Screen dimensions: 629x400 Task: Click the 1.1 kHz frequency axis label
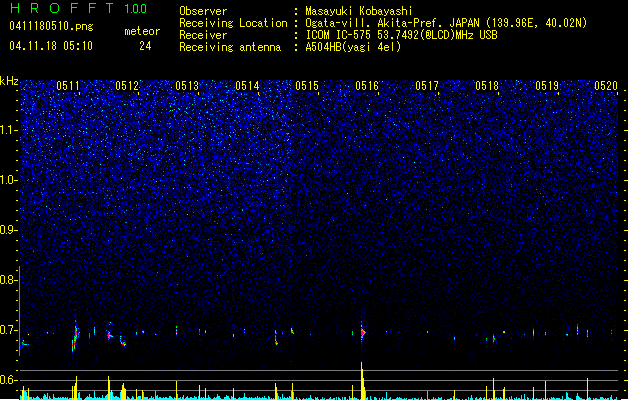[x=9, y=130]
